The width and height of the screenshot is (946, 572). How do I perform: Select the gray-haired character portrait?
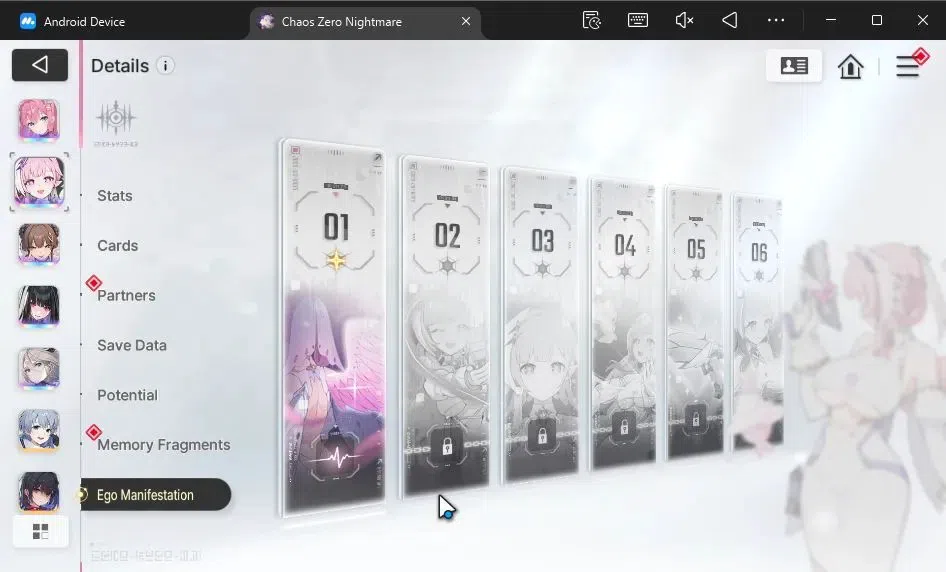tap(39, 369)
